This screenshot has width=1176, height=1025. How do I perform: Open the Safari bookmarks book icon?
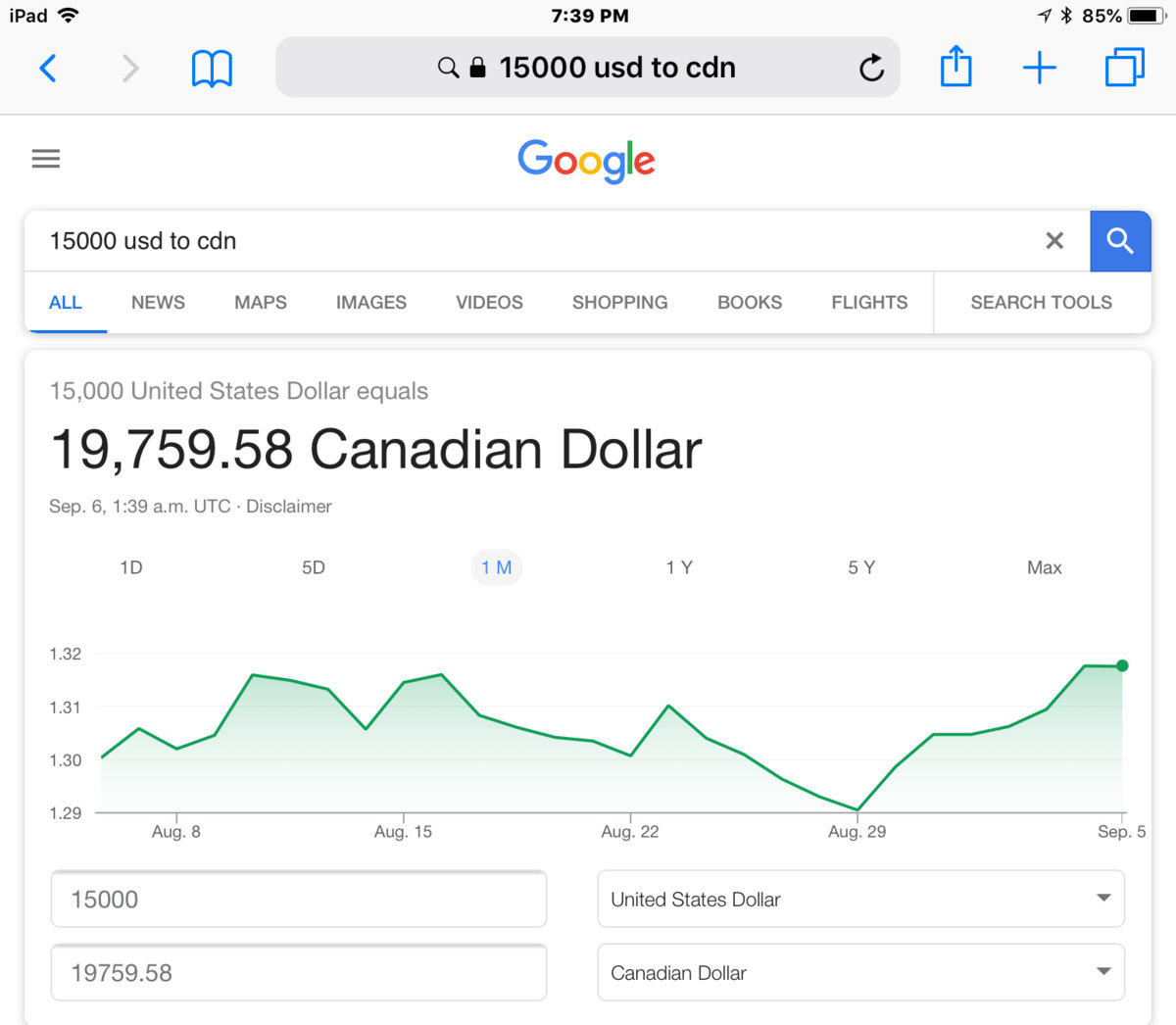coord(212,69)
